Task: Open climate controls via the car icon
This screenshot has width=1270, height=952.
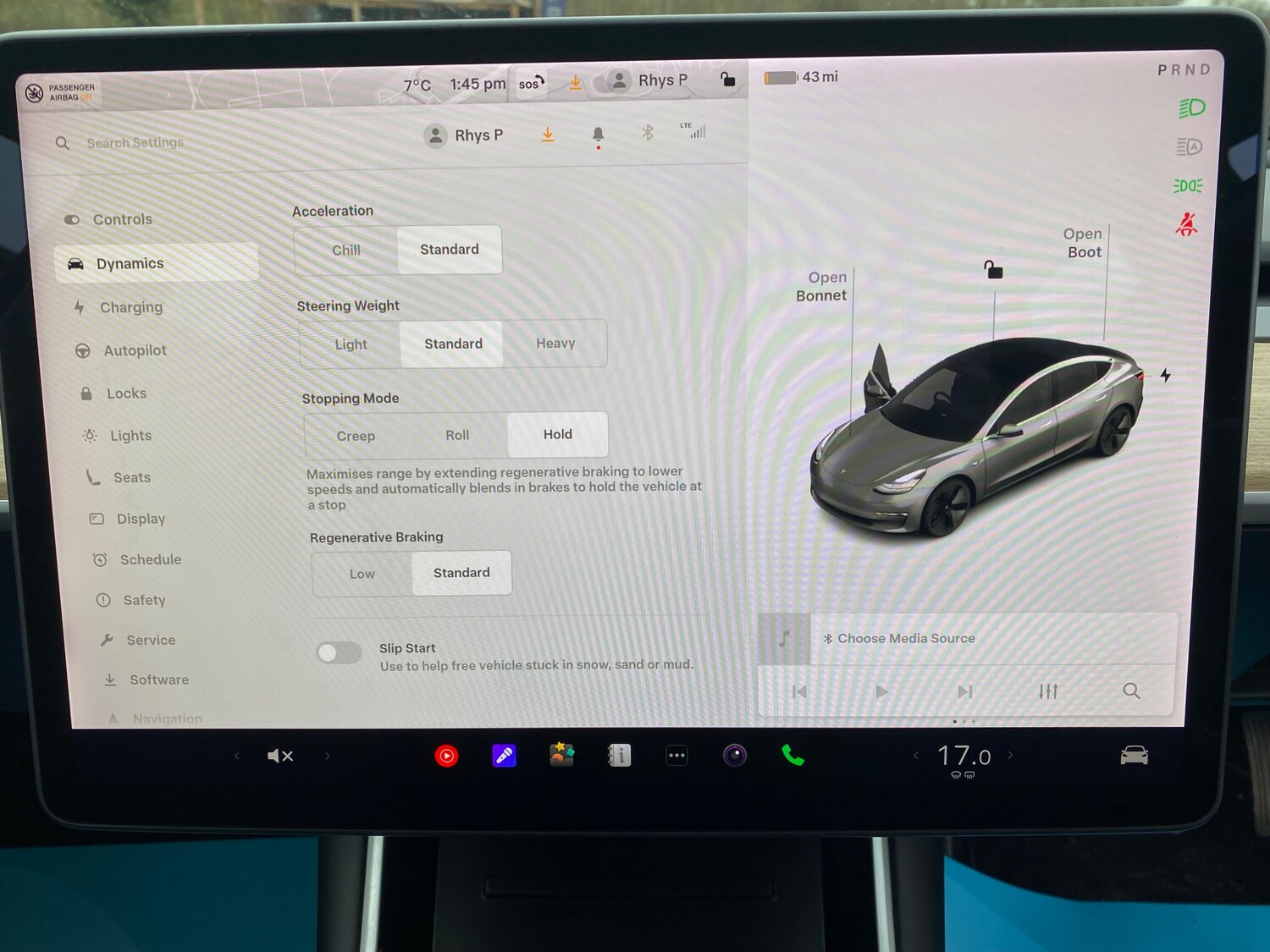Action: pos(1135,755)
